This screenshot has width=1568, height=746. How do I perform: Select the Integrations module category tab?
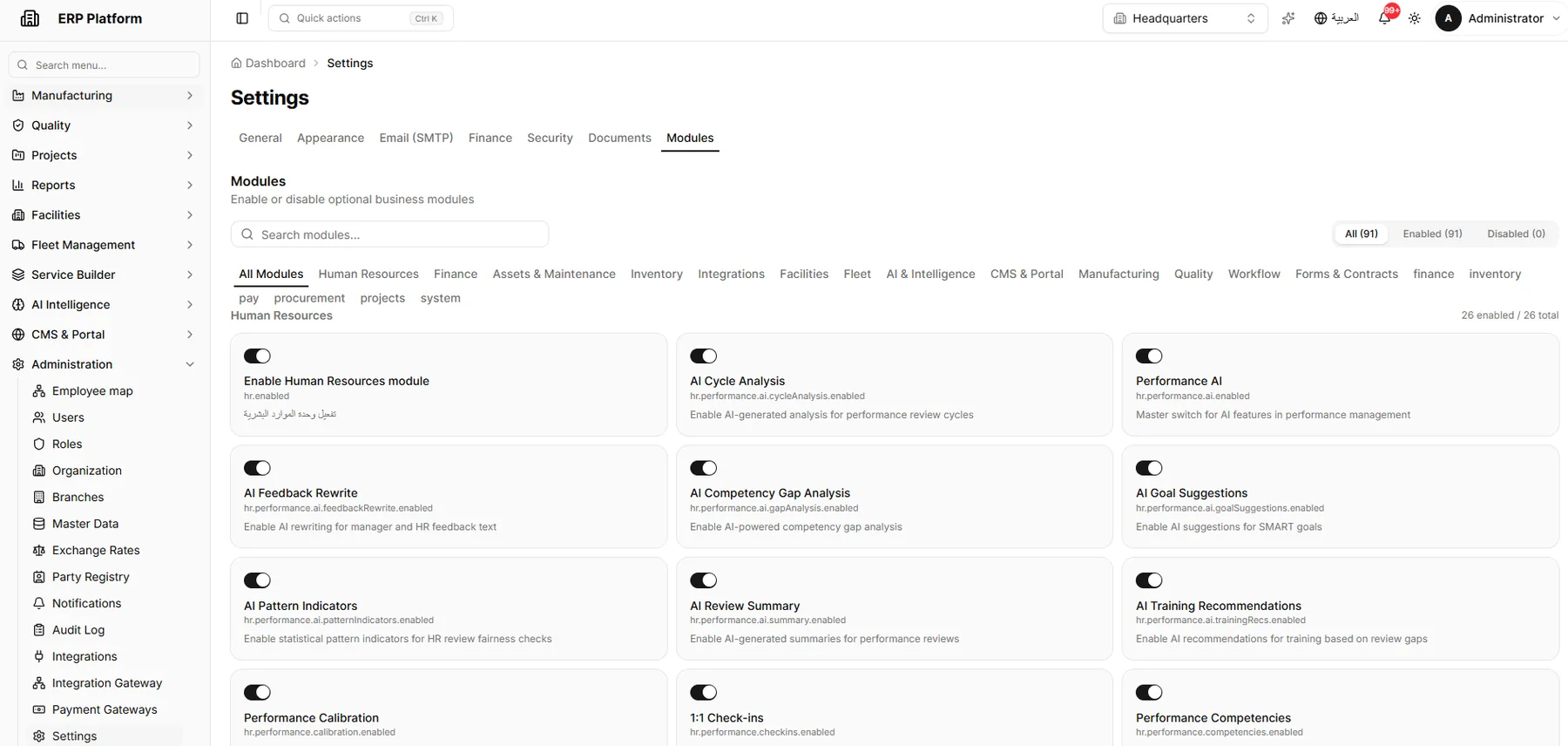click(x=731, y=274)
